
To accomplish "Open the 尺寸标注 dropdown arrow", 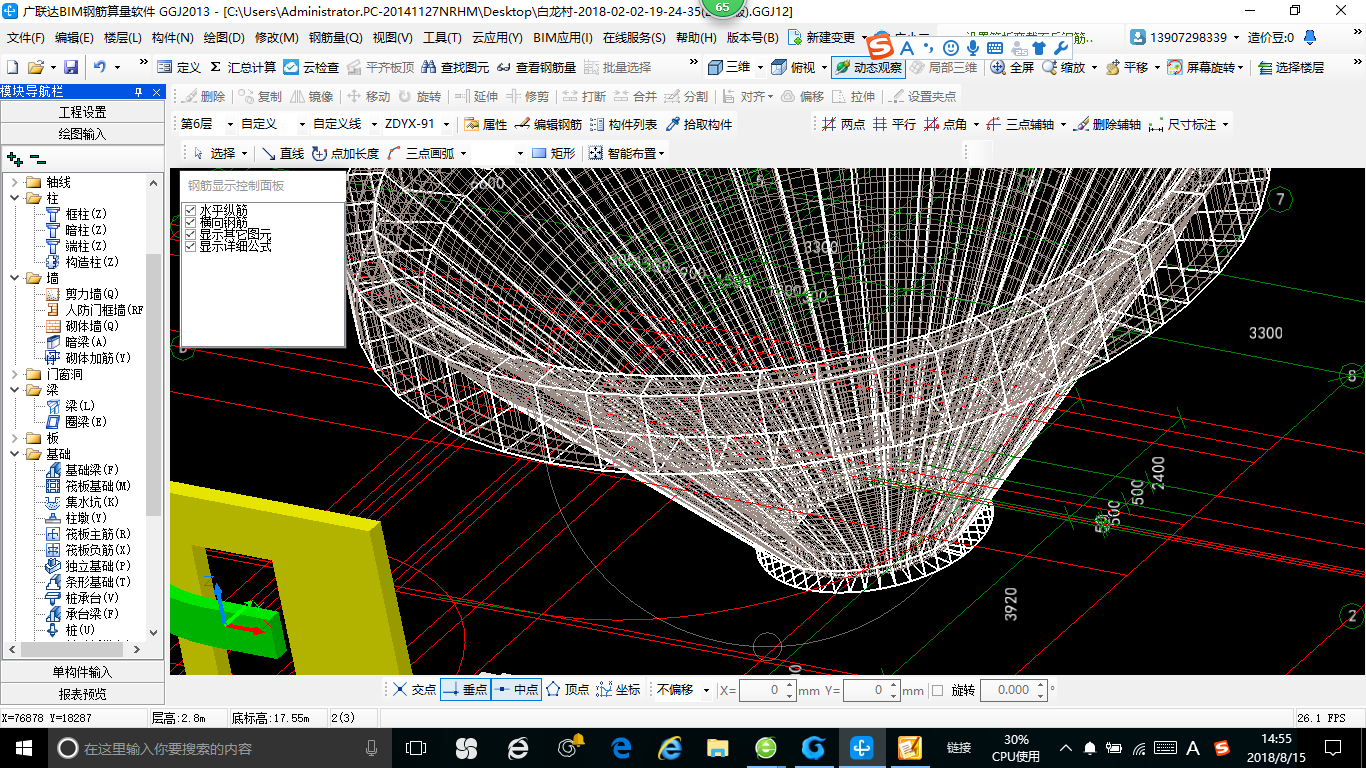I will click(1226, 125).
